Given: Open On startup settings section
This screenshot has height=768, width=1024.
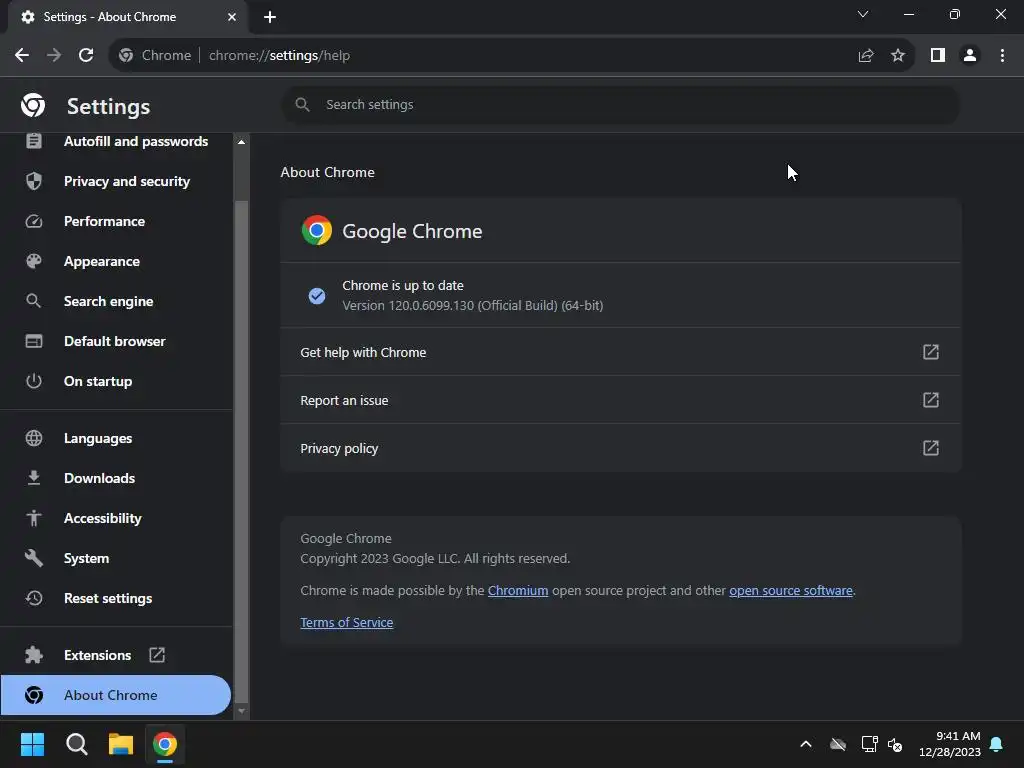Looking at the screenshot, I should tap(116, 381).
